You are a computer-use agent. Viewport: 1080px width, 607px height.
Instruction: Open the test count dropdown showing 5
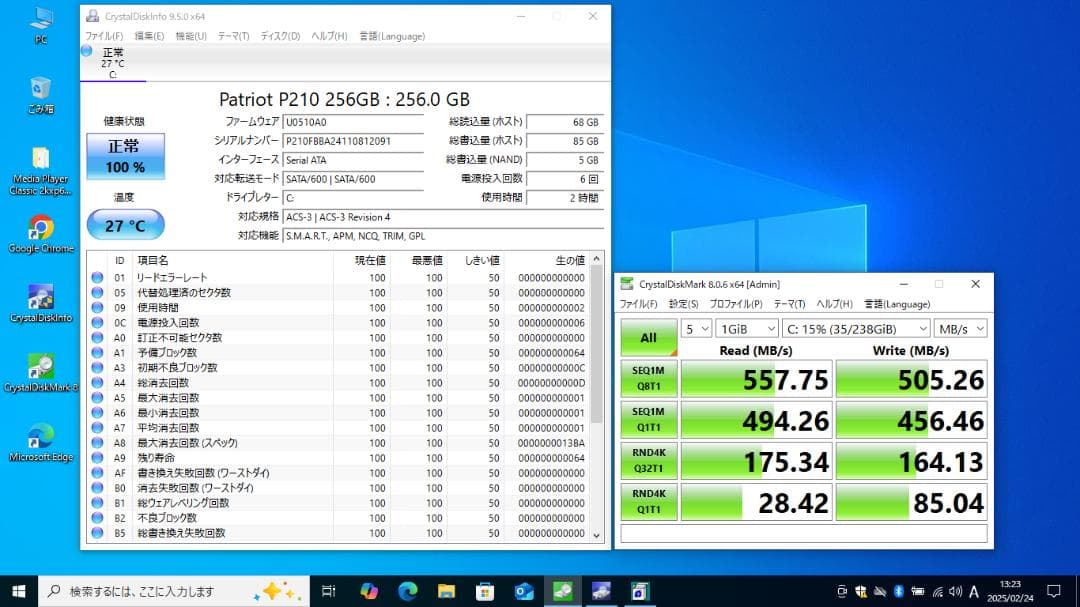(695, 327)
